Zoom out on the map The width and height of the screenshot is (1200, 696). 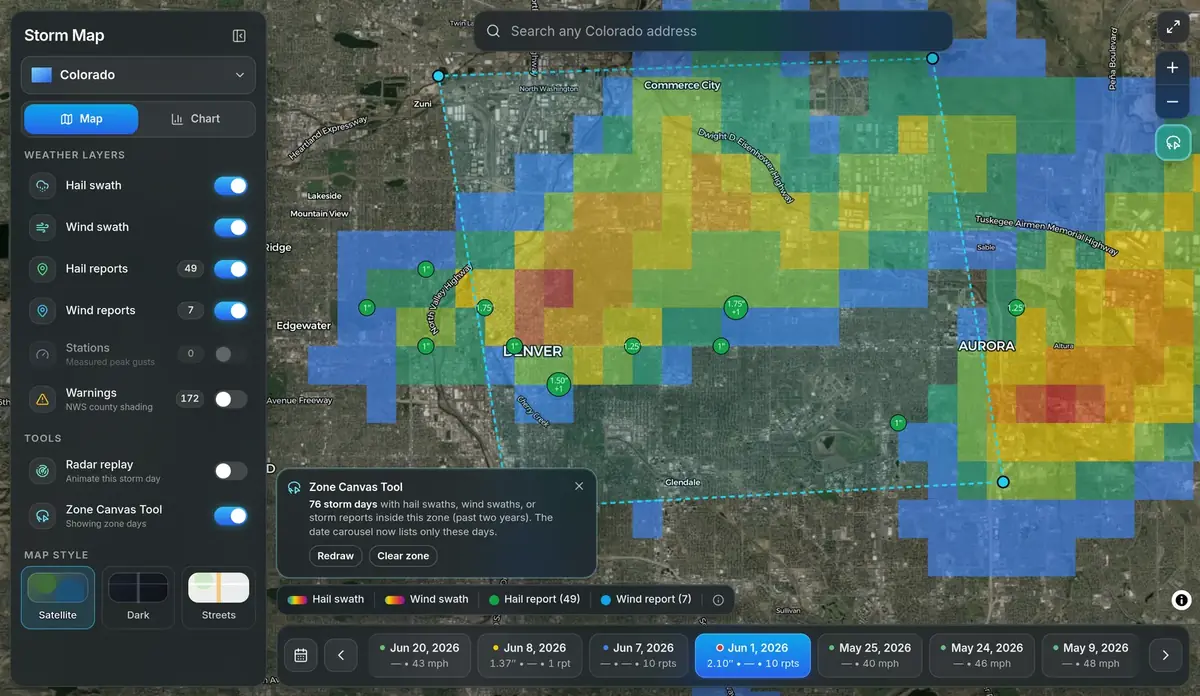[x=1172, y=101]
